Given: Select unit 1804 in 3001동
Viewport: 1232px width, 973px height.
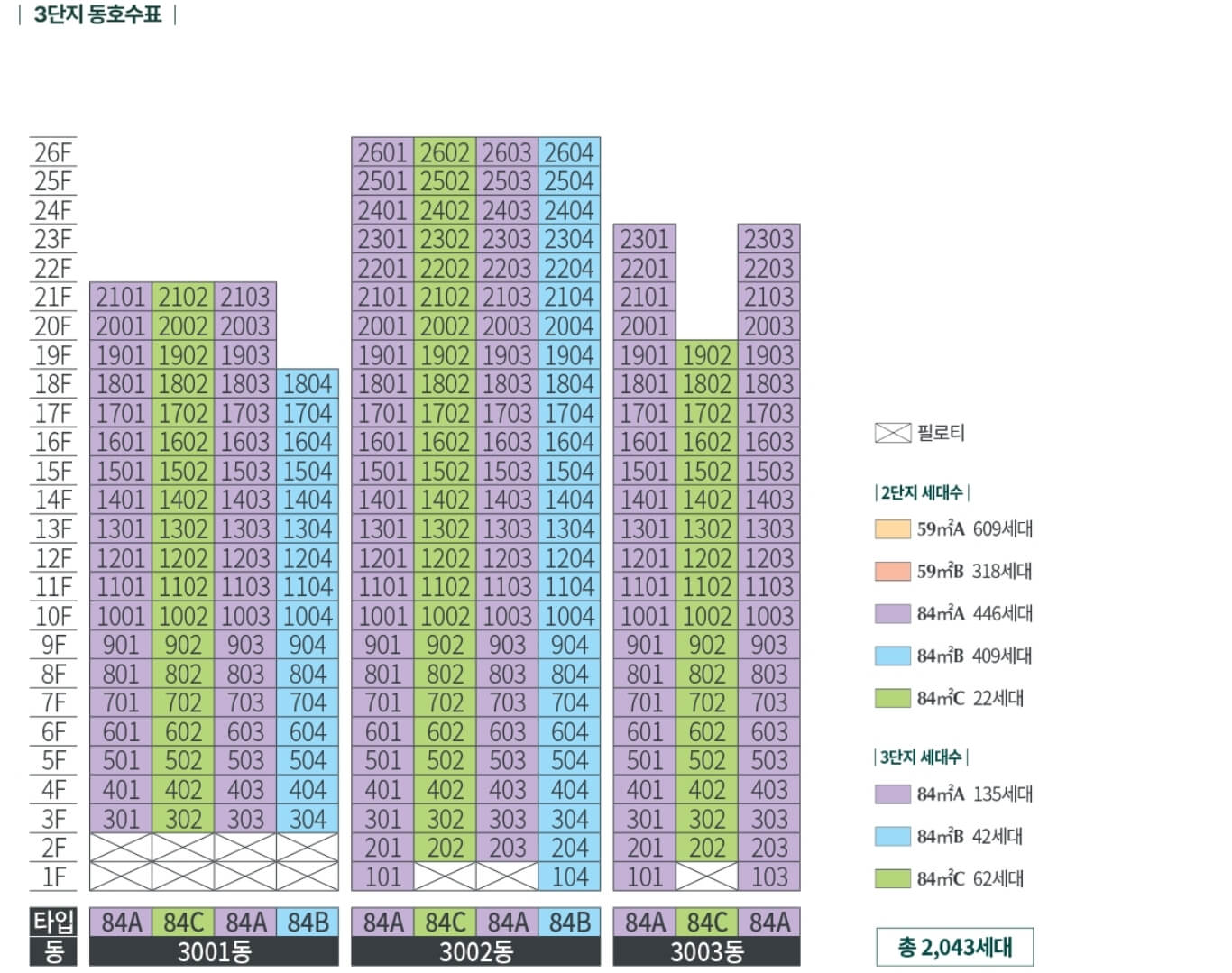Looking at the screenshot, I should pyautogui.click(x=308, y=384).
